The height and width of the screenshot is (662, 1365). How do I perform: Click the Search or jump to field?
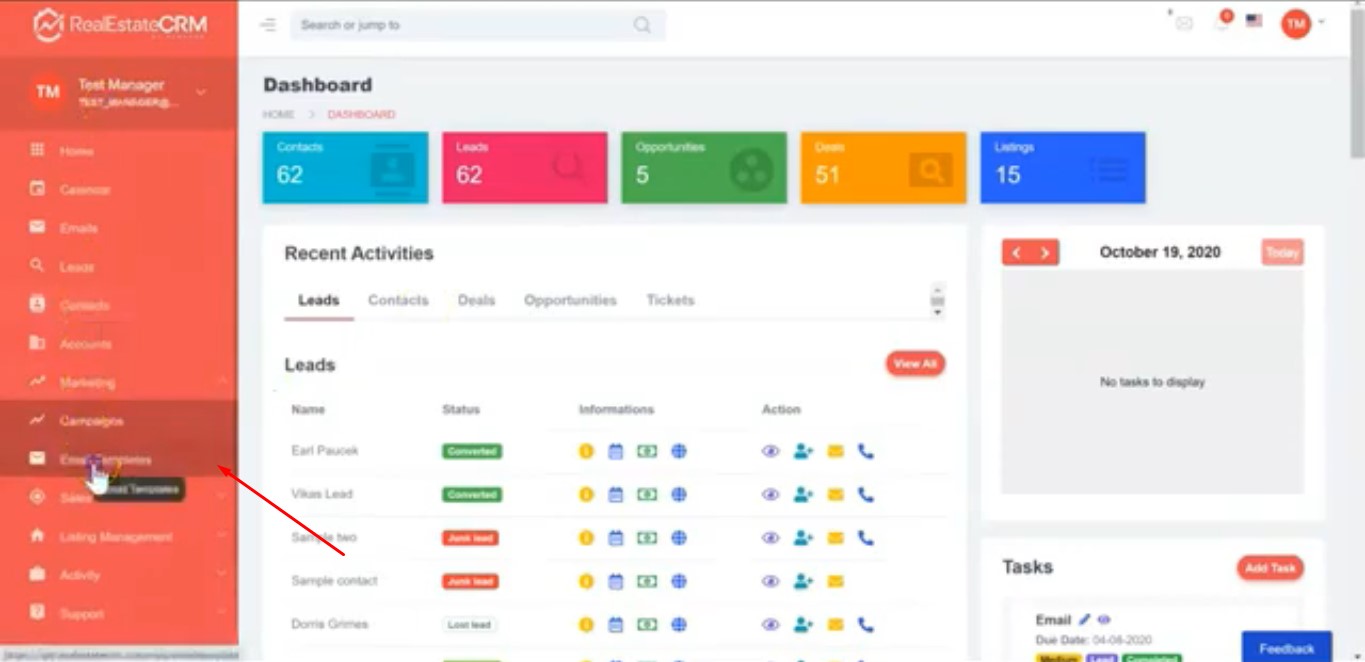tap(465, 25)
